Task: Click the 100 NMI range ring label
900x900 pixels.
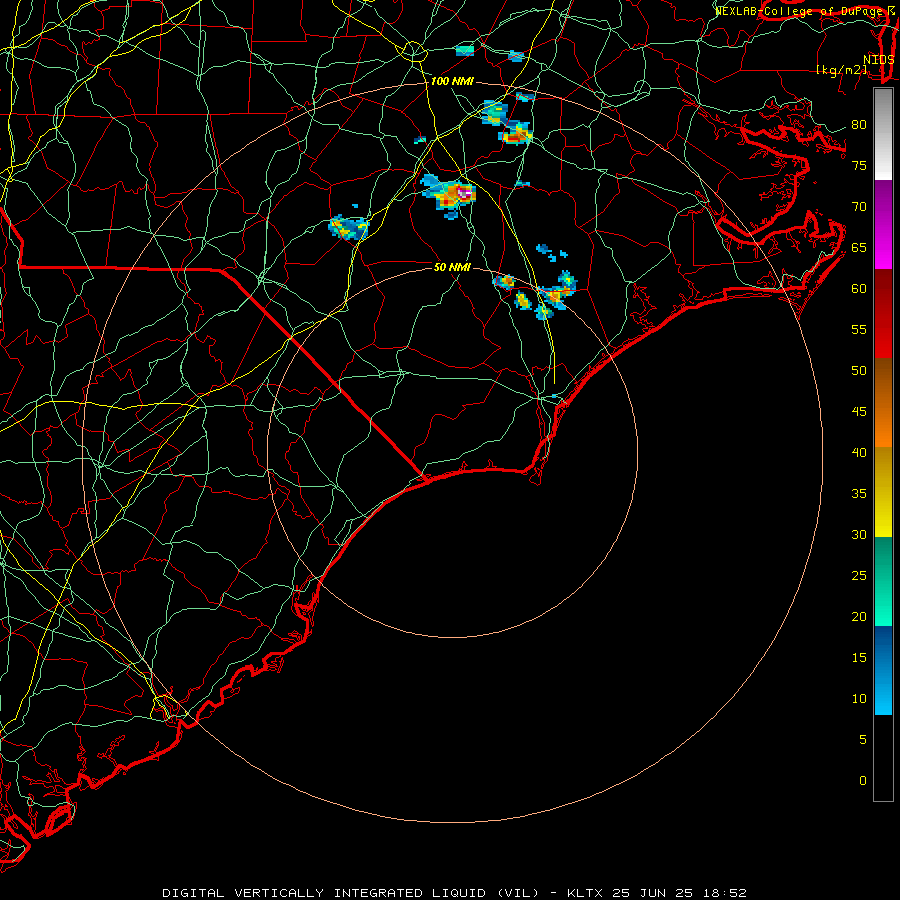Action: (x=452, y=82)
